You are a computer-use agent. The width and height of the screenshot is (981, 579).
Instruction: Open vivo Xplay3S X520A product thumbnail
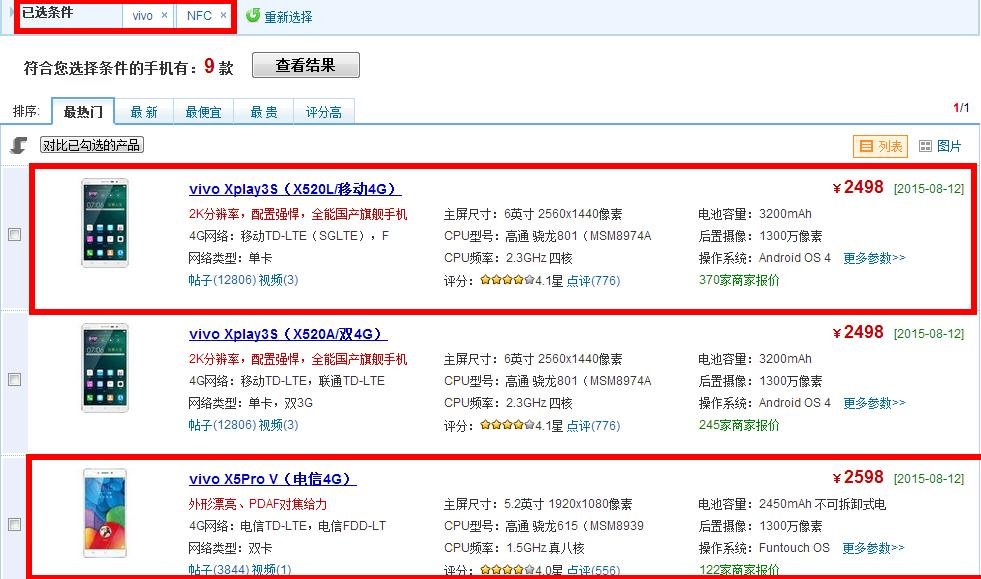coord(105,368)
